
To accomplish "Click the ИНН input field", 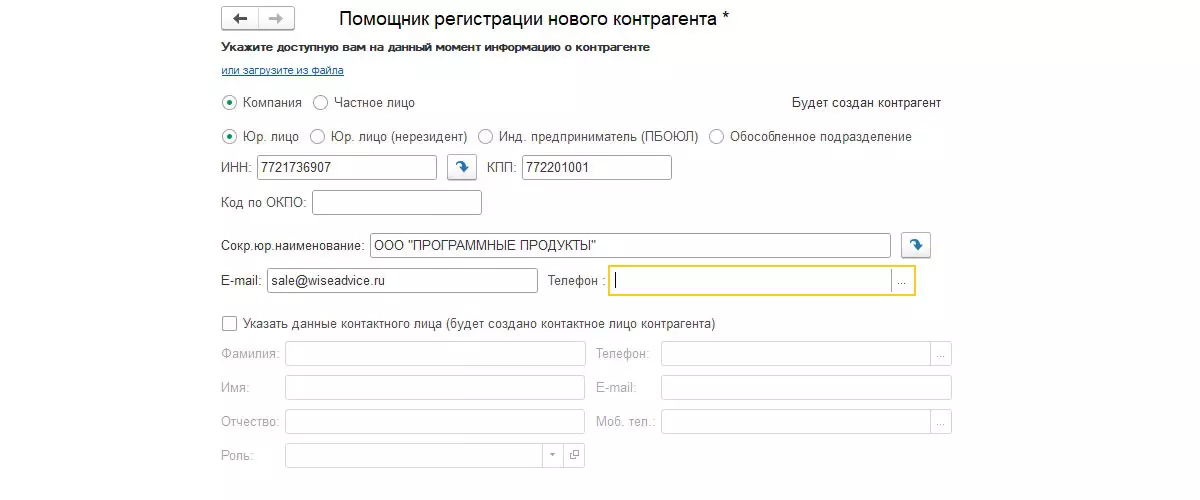I will point(346,168).
